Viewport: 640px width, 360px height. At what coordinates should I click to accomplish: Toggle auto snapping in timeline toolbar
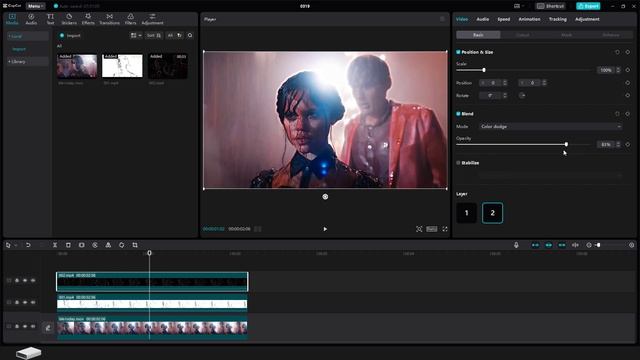point(549,245)
